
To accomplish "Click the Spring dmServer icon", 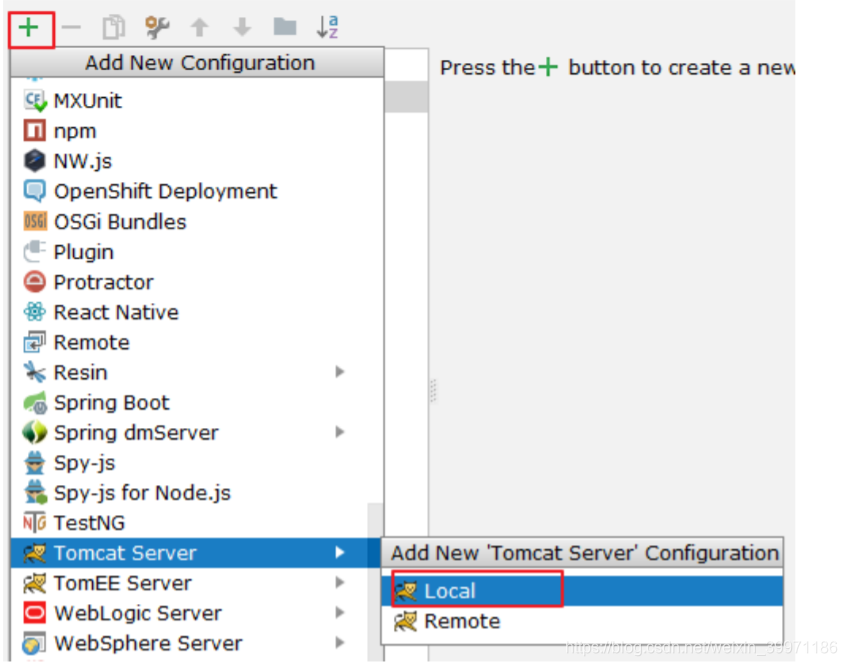I will coord(35,433).
